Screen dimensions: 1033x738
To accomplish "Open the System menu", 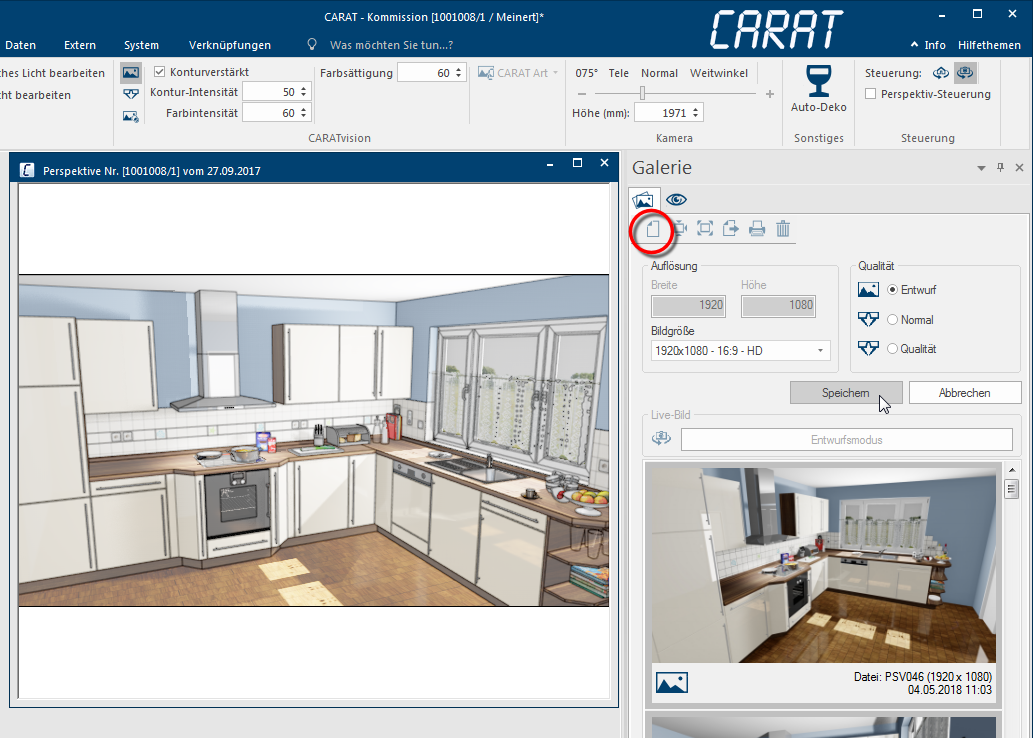I will click(x=141, y=45).
